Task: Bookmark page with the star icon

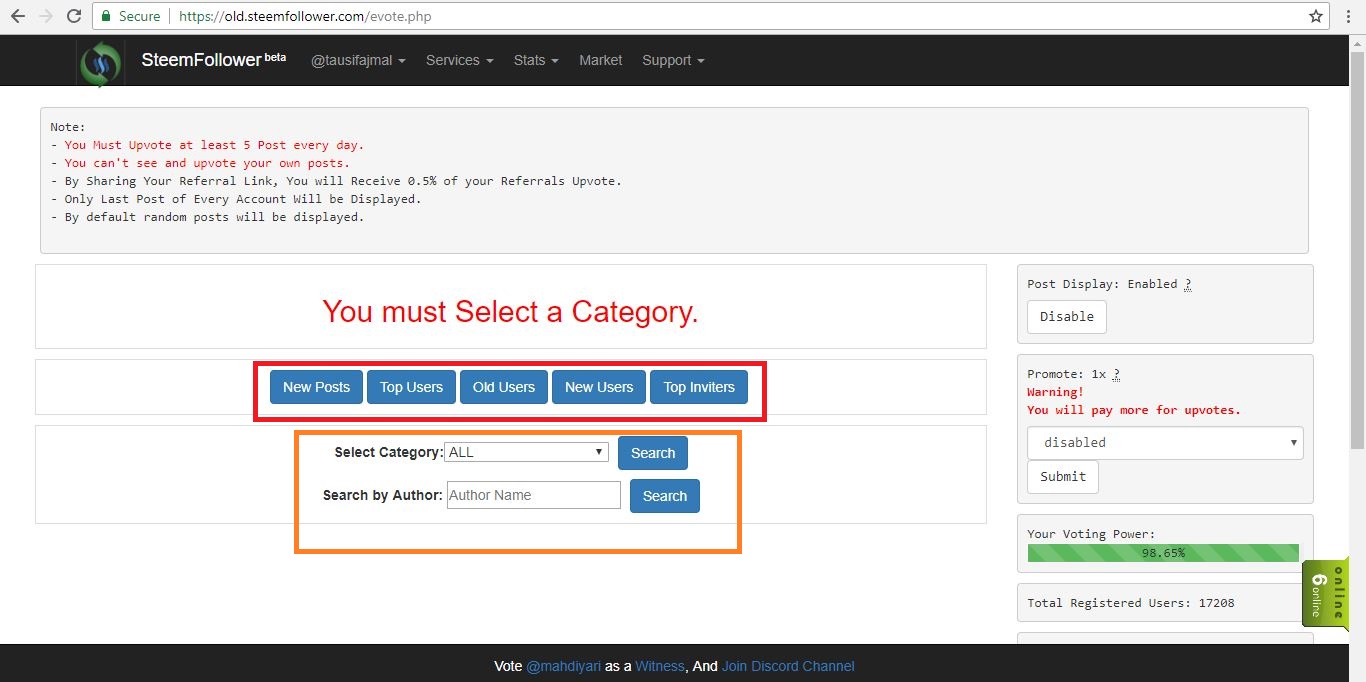Action: click(x=1316, y=16)
